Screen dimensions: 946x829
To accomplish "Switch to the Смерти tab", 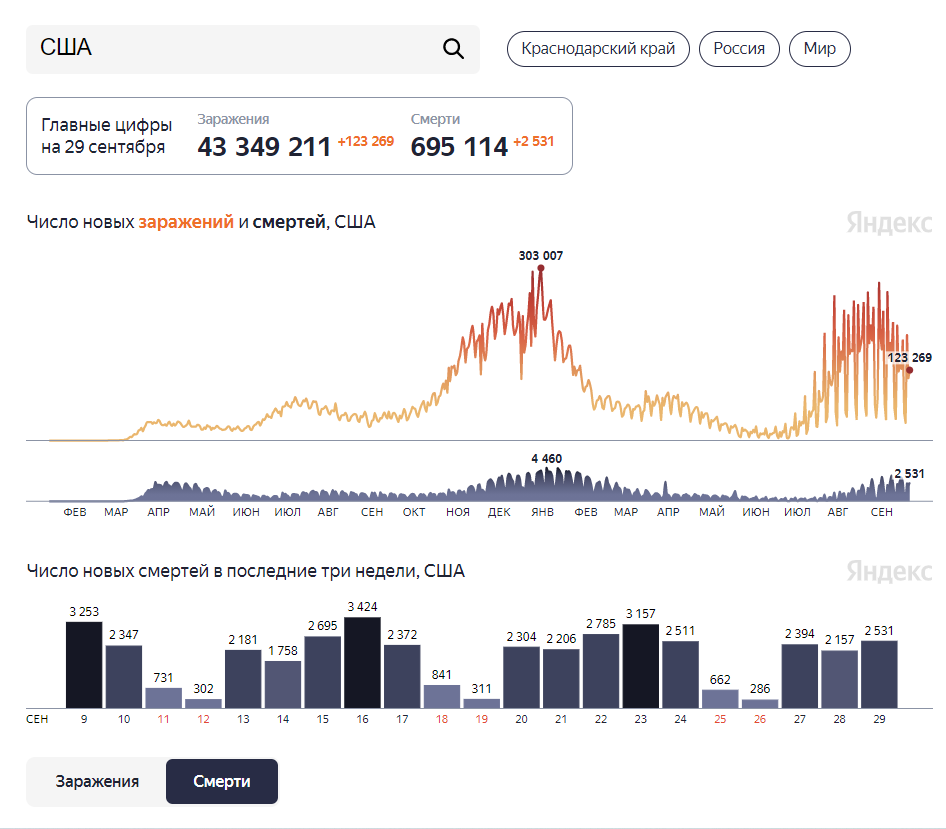I will pos(222,781).
